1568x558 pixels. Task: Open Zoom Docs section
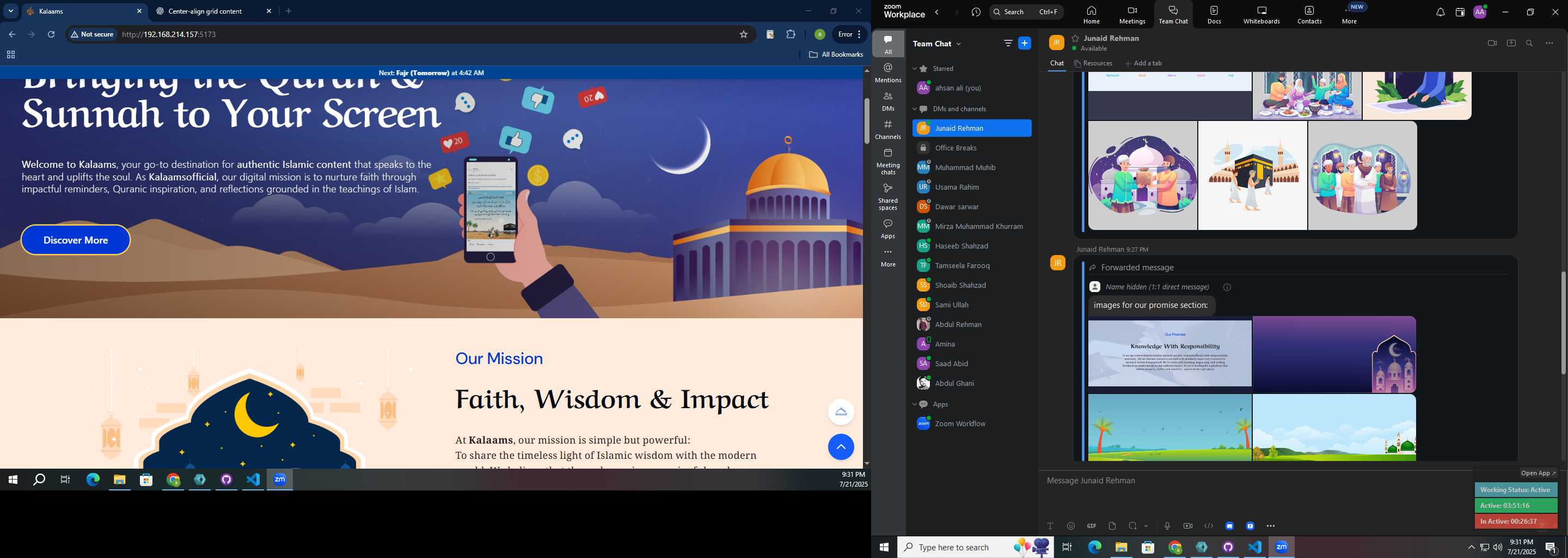1214,15
